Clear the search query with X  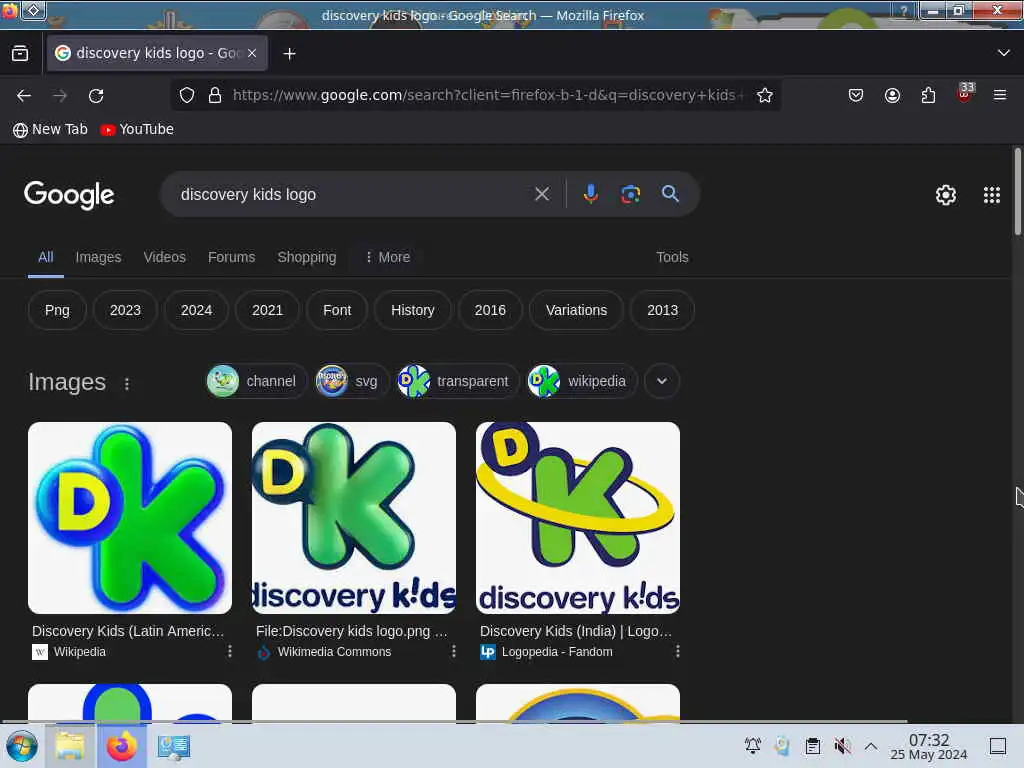[541, 194]
